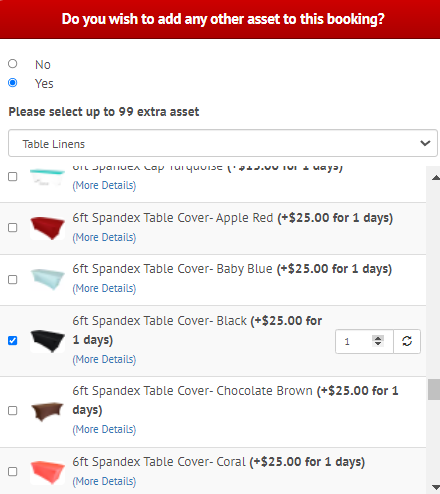Click the Coral table cover thumbnail
This screenshot has width=440, height=494.
pos(47,472)
